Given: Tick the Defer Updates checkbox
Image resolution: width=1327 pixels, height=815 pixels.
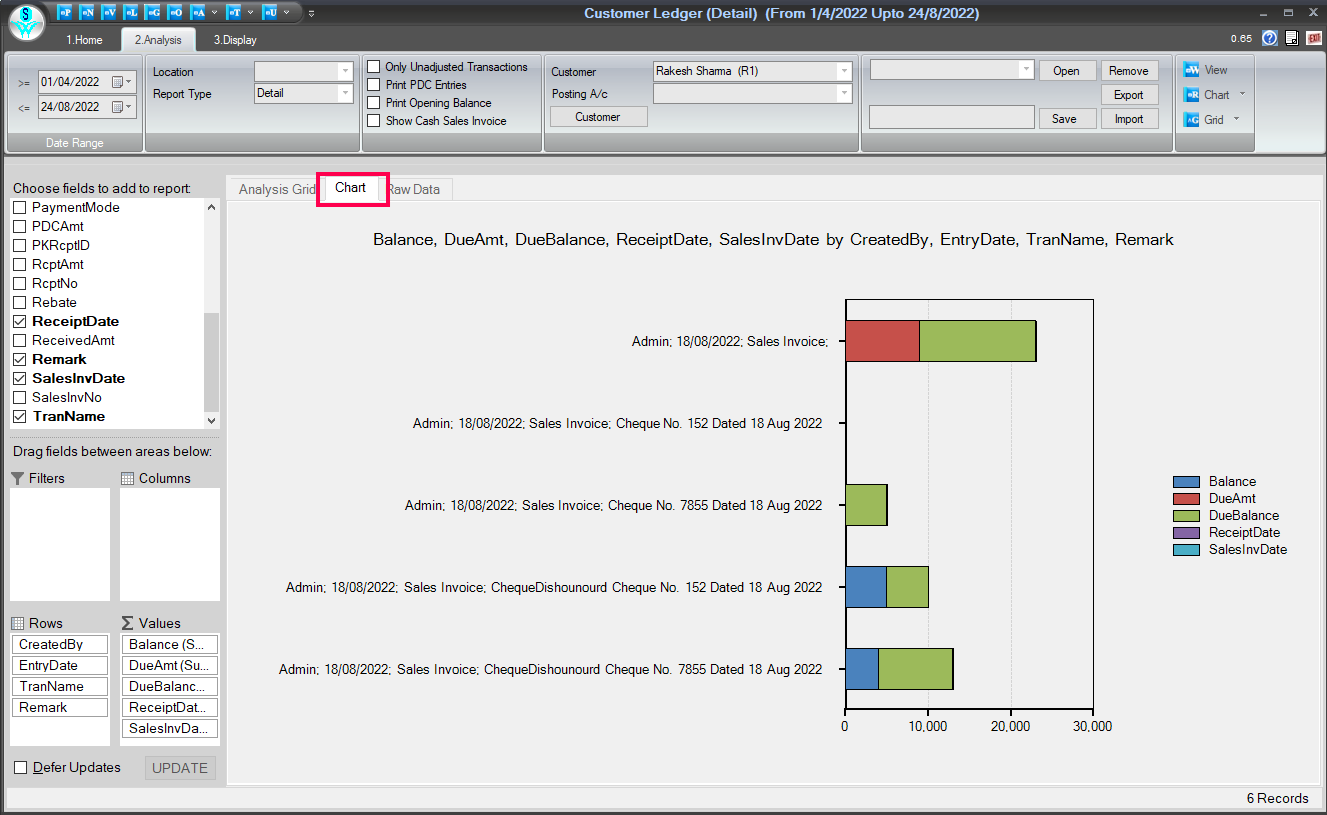Looking at the screenshot, I should pyautogui.click(x=21, y=768).
